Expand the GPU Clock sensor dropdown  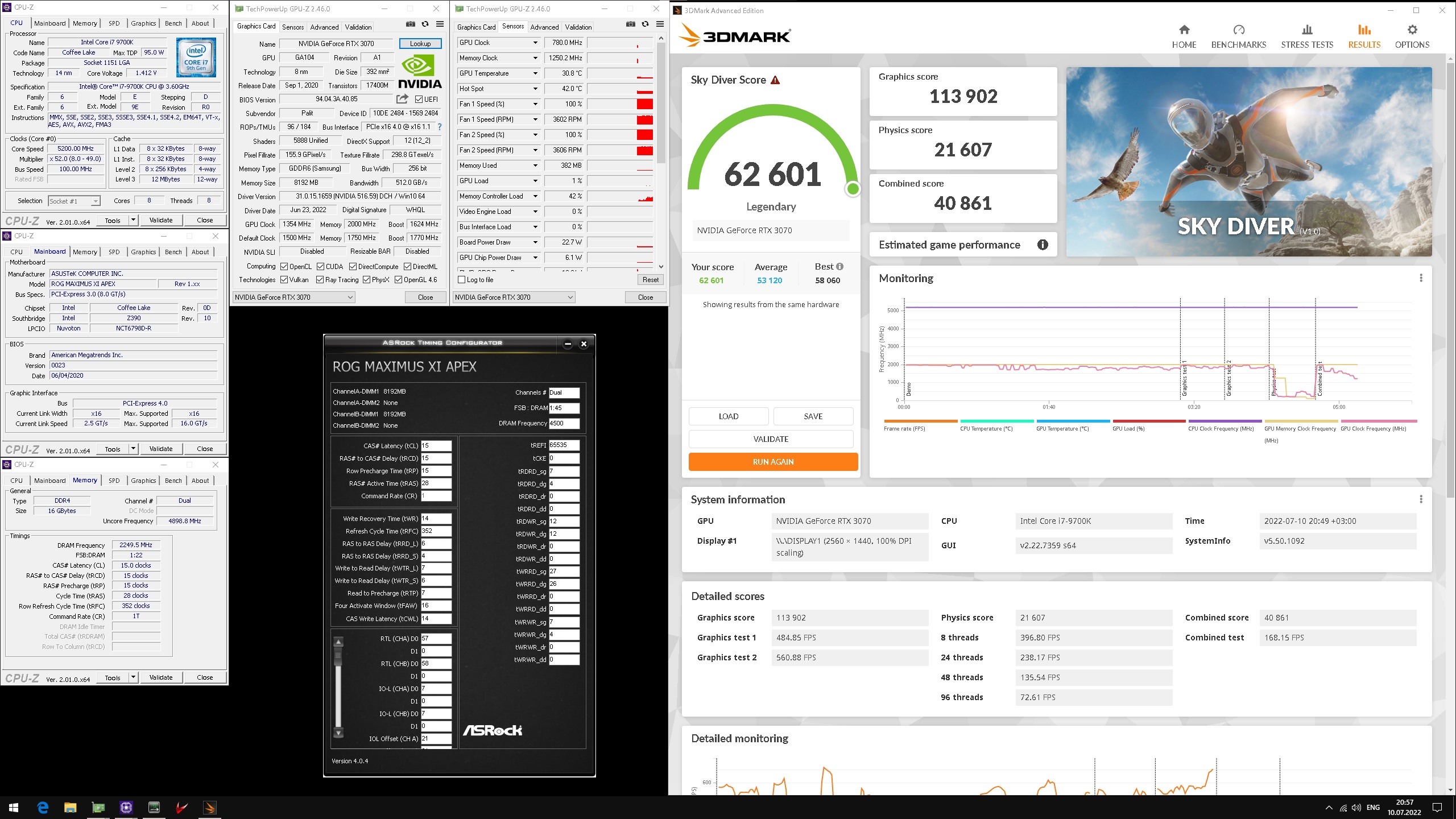pos(535,43)
